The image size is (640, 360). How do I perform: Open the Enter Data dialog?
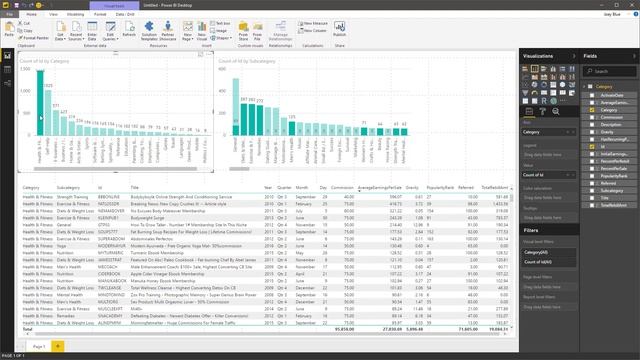pyautogui.click(x=92, y=31)
